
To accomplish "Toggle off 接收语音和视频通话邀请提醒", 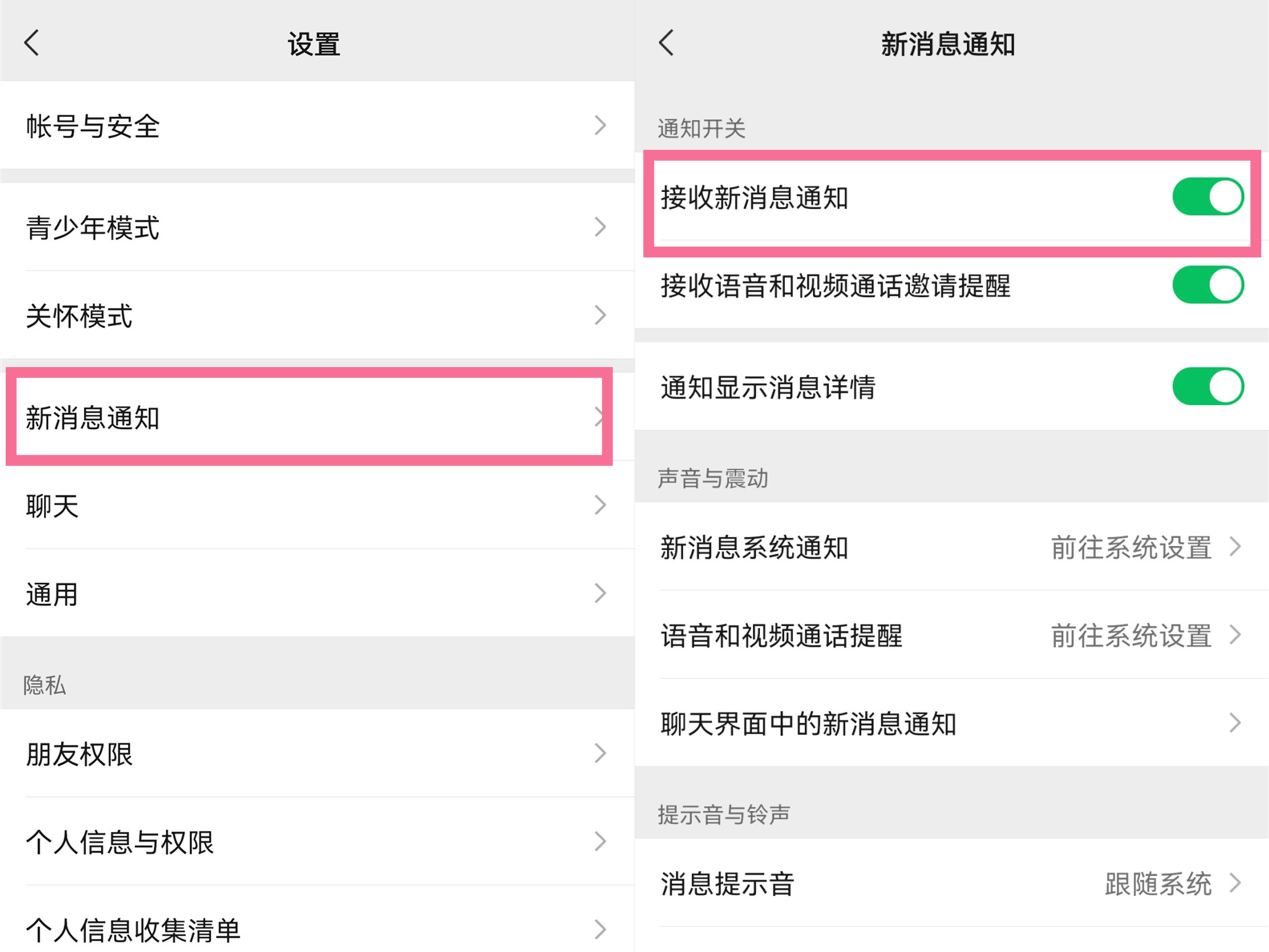I will pyautogui.click(x=1207, y=285).
